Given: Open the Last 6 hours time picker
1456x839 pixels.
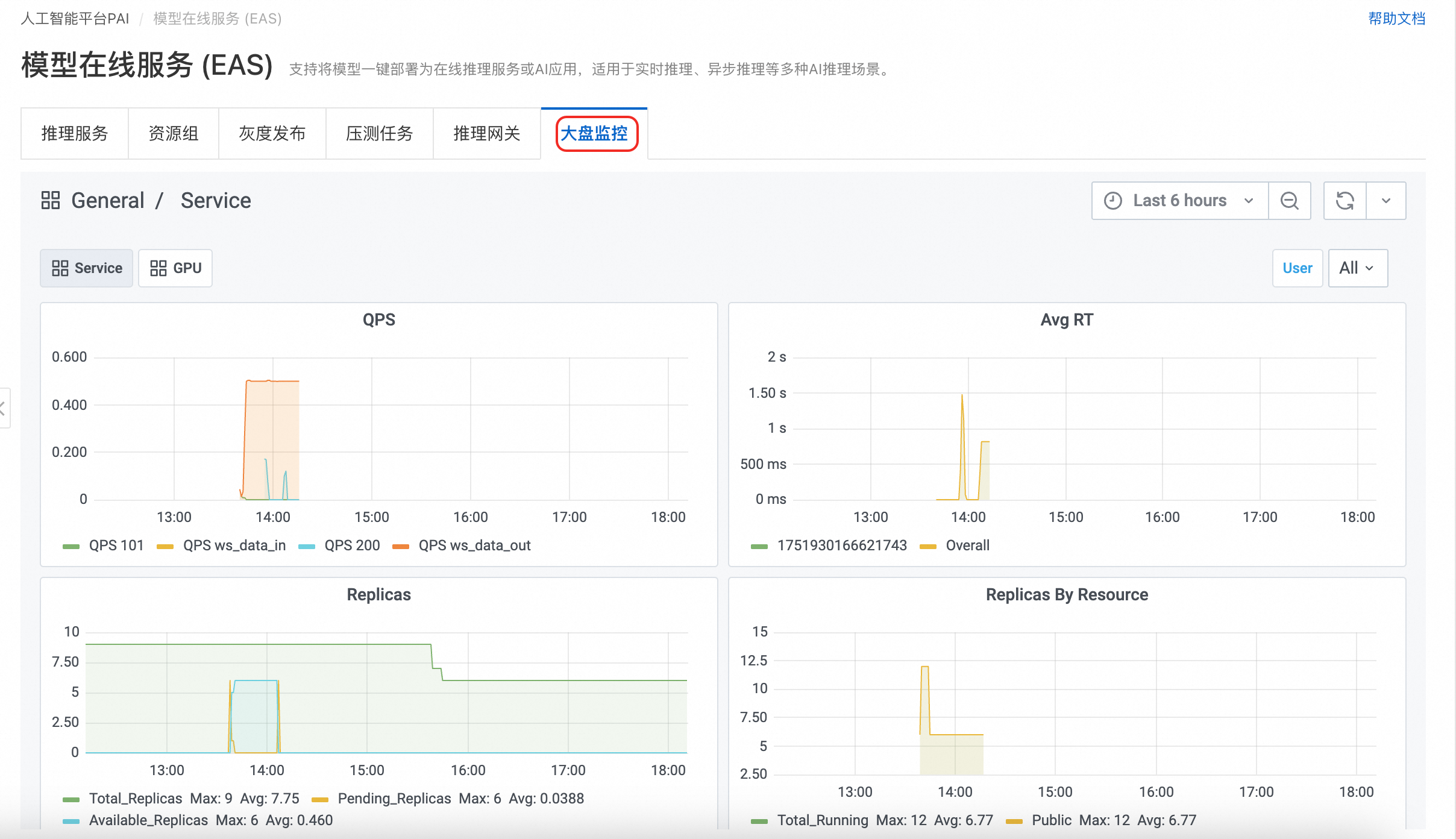Looking at the screenshot, I should coord(1180,201).
